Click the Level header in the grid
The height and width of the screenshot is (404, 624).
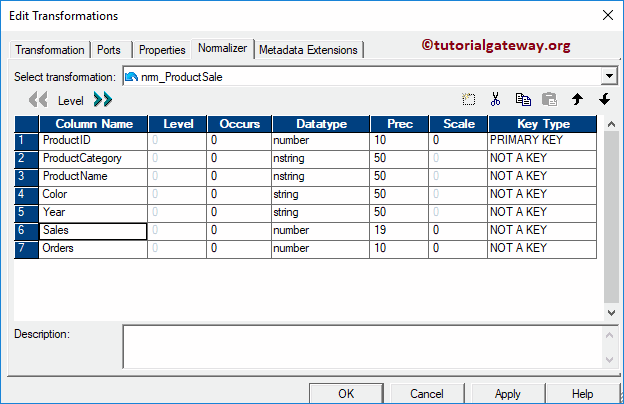tap(178, 124)
